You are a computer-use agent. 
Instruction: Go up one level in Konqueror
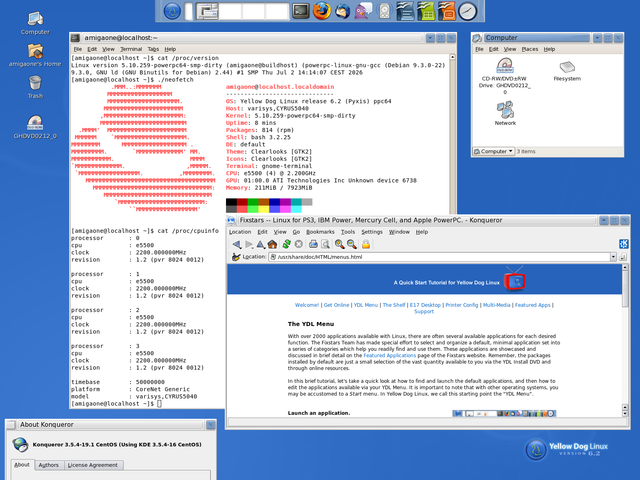click(x=260, y=244)
